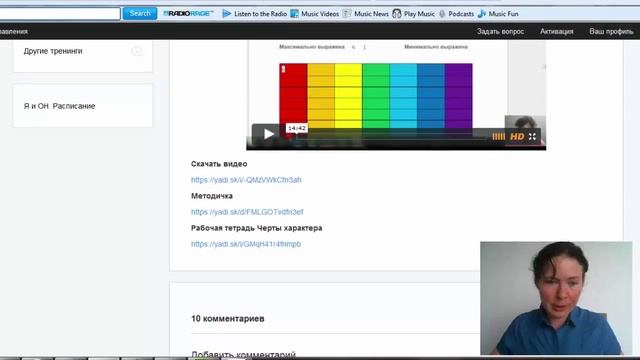
Task: Adjust the video volume bars
Action: (x=498, y=137)
